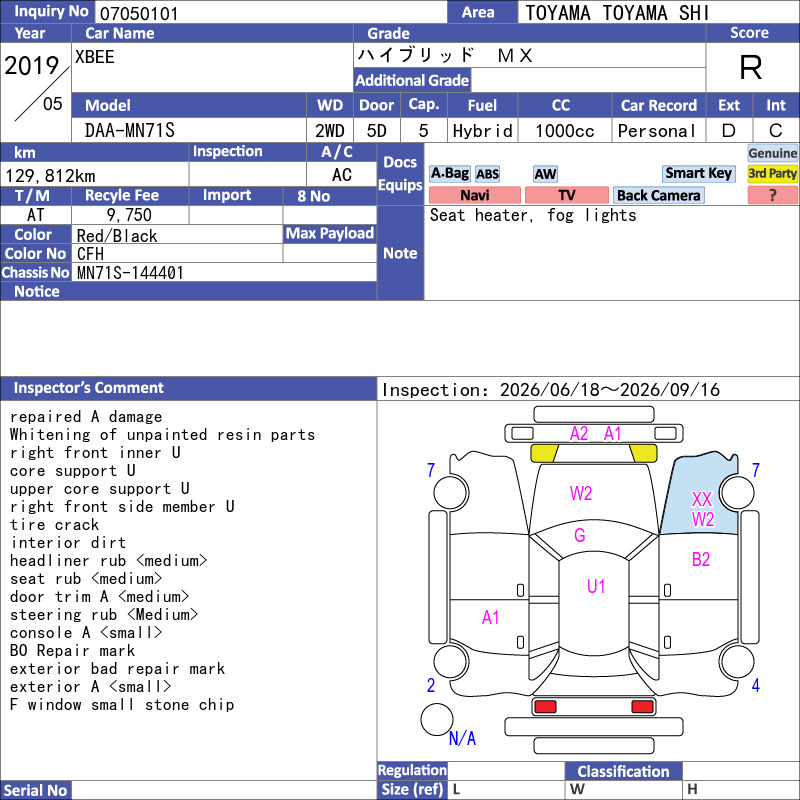Click the car name XBEE
This screenshot has height=800, width=800.
(95, 57)
